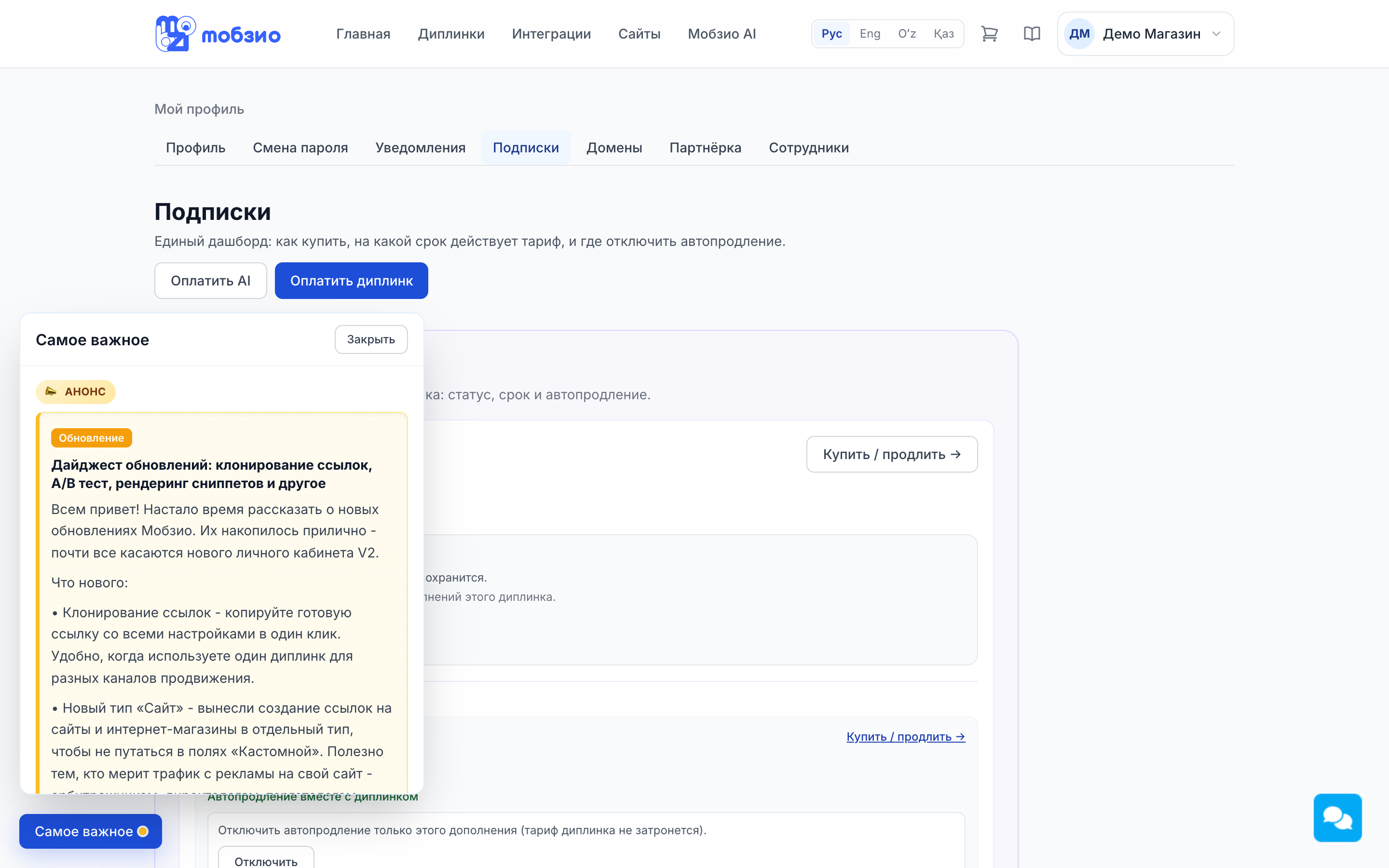Open the documentation book icon
Screen dimensions: 1389x868
[x=1032, y=34]
